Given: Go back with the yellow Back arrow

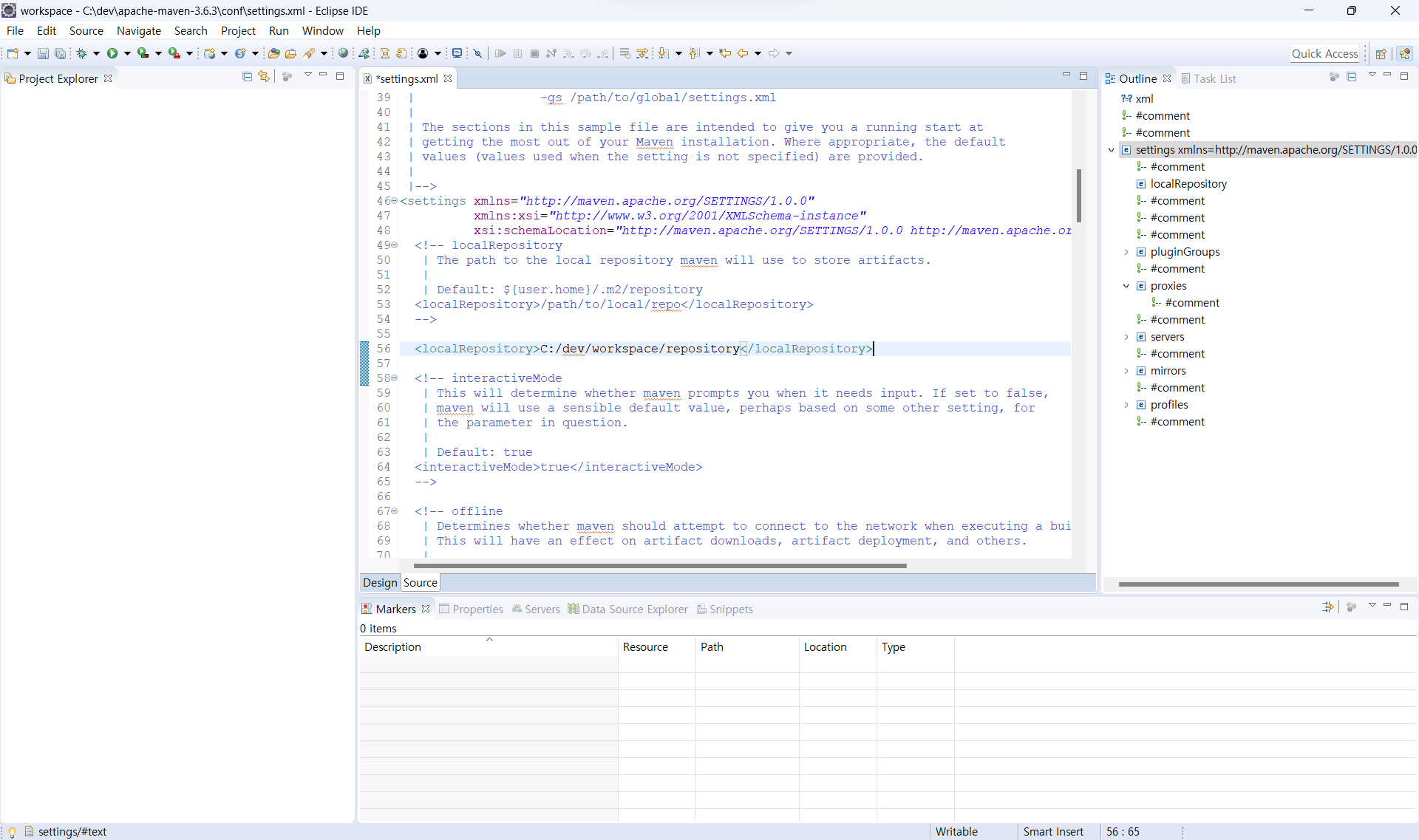Looking at the screenshot, I should coord(743,53).
